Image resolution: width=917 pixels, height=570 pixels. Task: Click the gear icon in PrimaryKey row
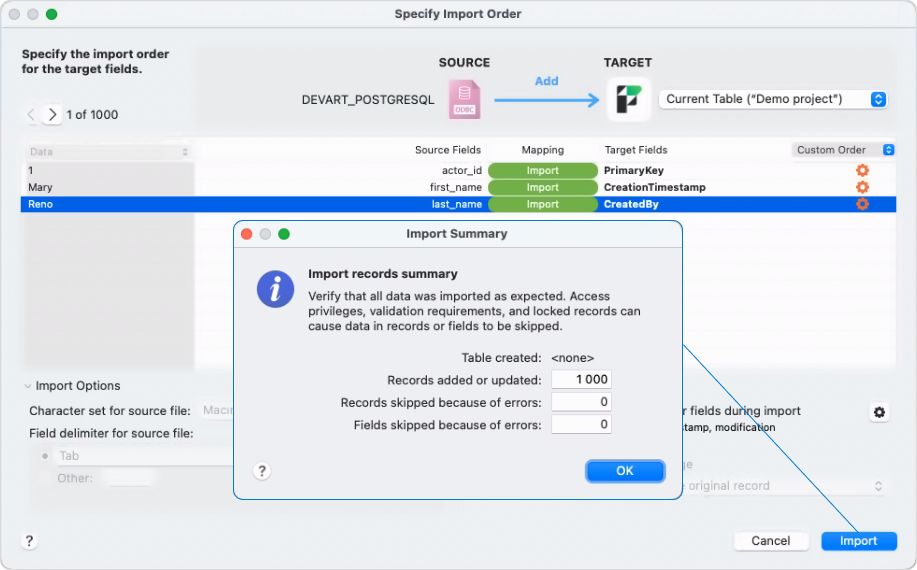click(x=862, y=170)
